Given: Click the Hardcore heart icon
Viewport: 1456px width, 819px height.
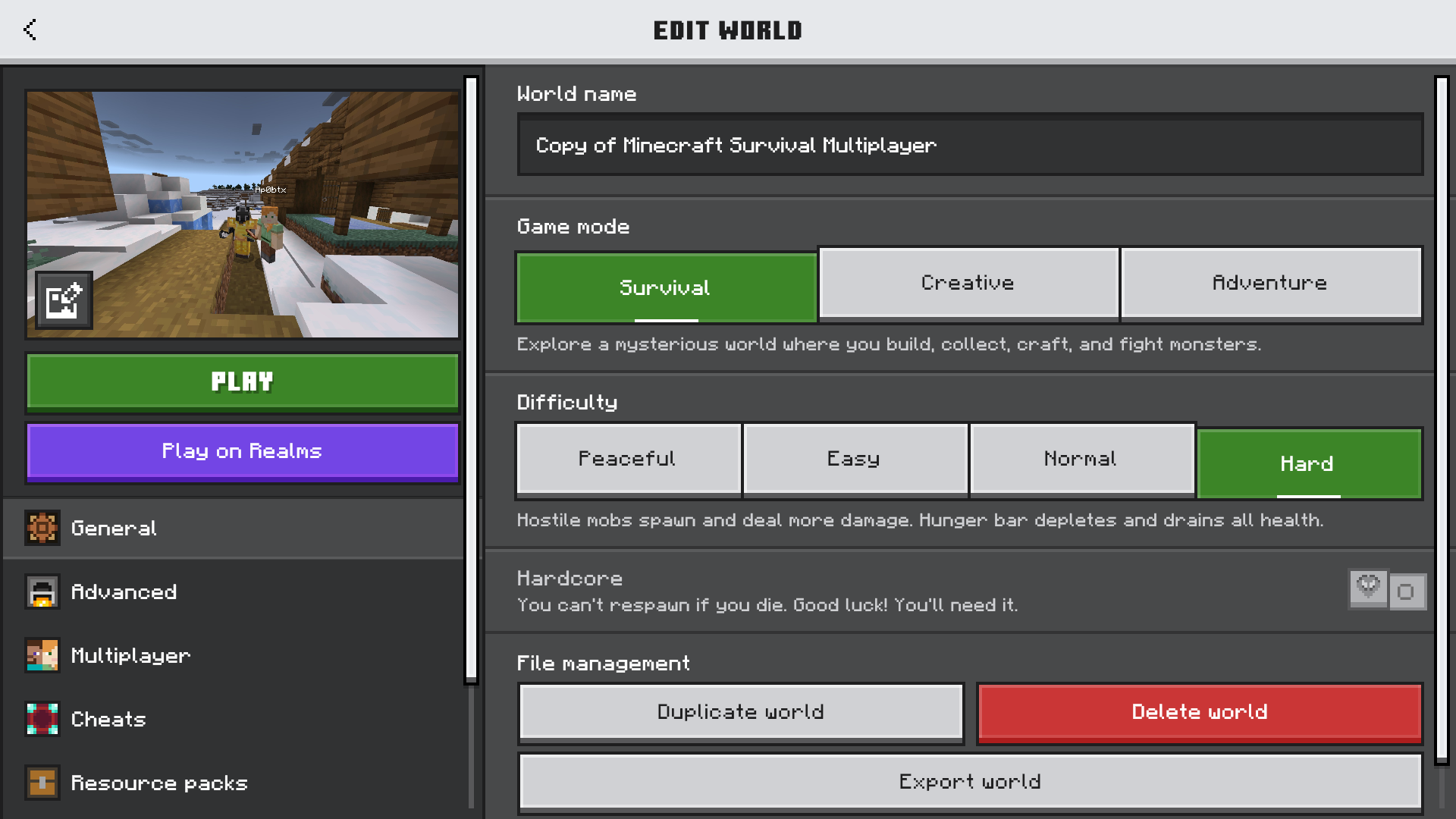Looking at the screenshot, I should coord(1368,587).
